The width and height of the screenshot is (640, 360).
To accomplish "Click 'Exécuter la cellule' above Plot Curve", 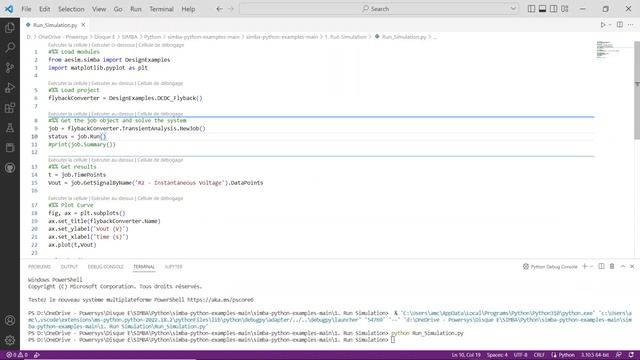I will click(68, 198).
